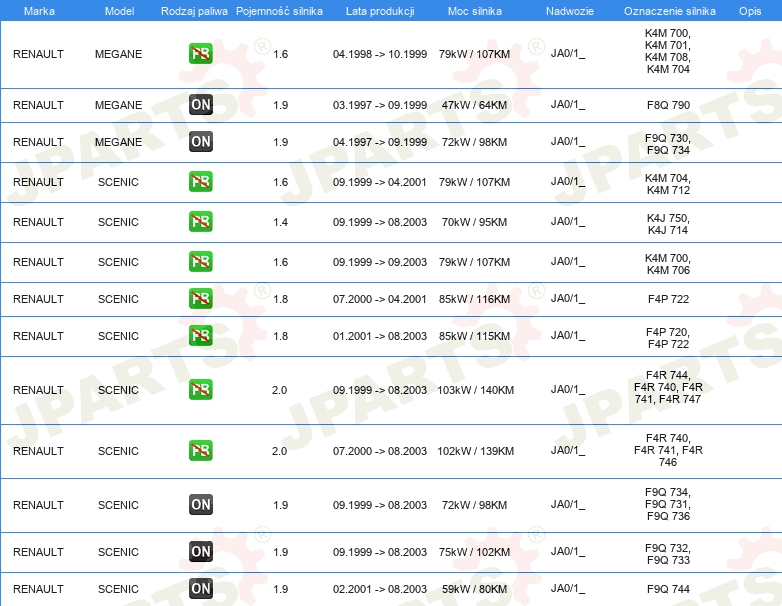Click power value 47kW / 64KM

[474, 105]
